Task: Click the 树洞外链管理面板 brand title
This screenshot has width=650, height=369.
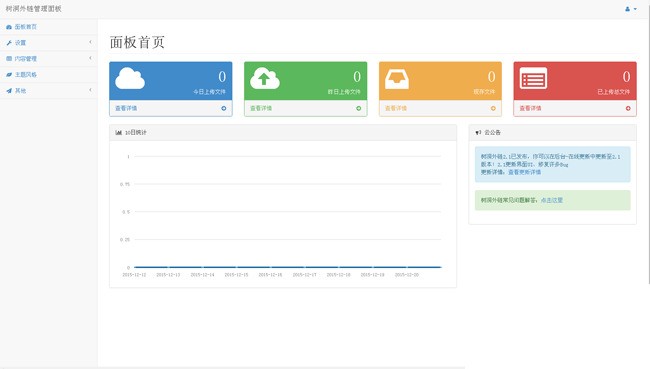Action: click(x=34, y=9)
